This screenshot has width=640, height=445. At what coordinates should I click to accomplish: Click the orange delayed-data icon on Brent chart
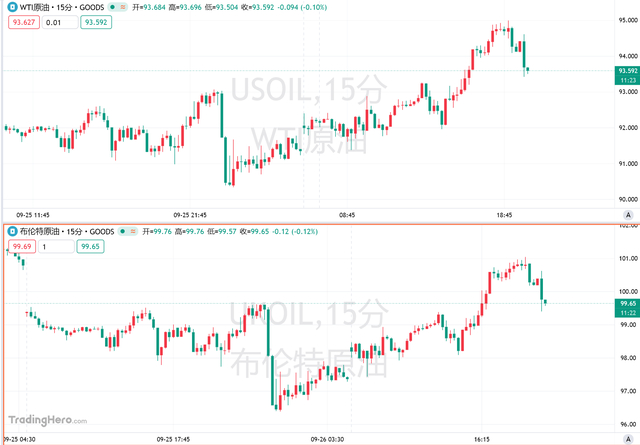(133, 231)
